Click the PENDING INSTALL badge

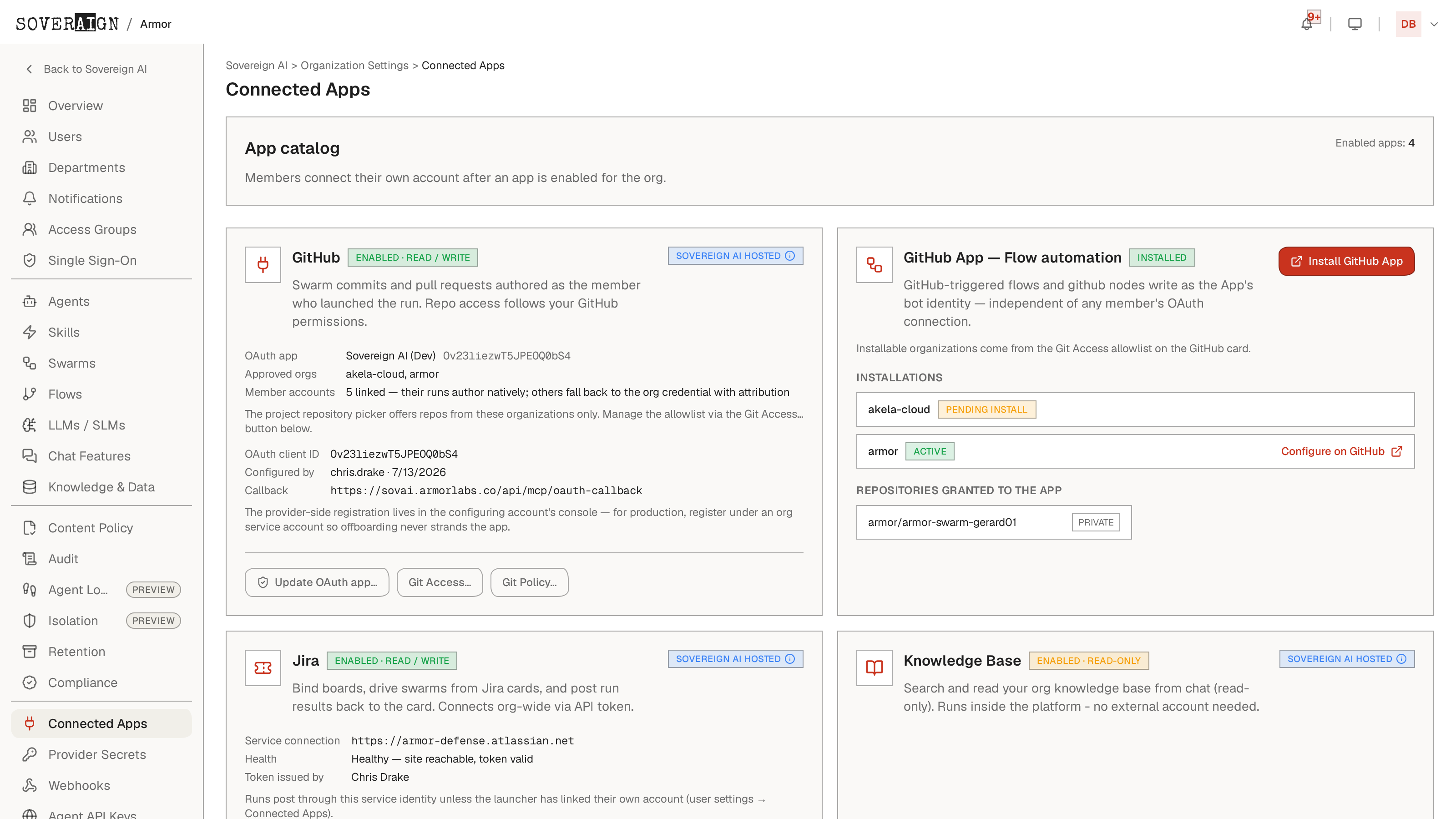click(986, 409)
